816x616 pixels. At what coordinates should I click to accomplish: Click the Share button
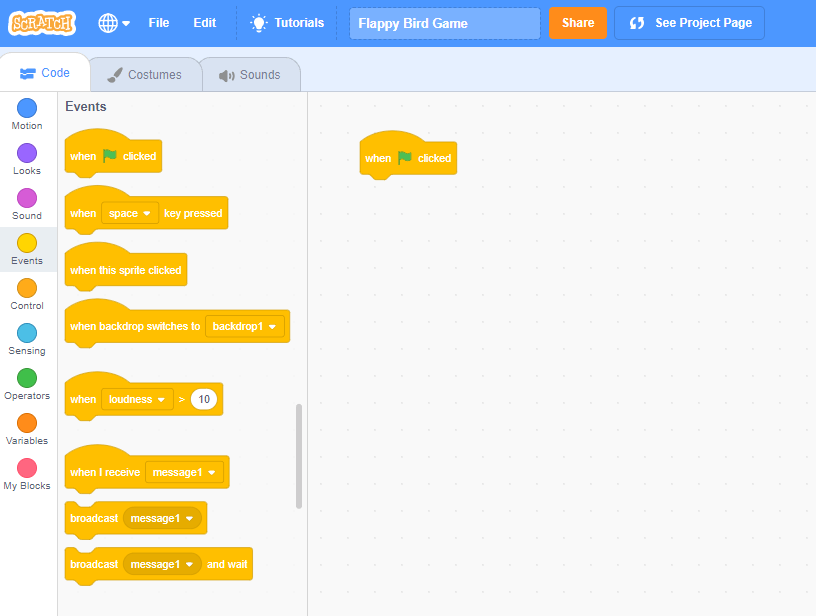tap(577, 23)
